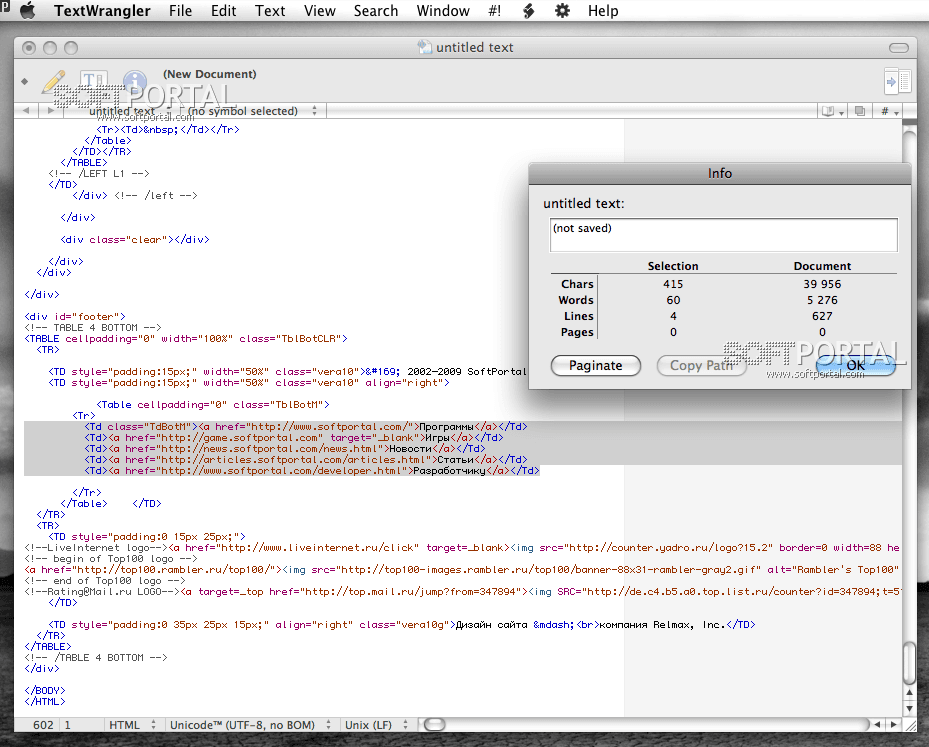Viewport: 929px width, 747px height.
Task: Open the Search menu
Action: [x=375, y=11]
